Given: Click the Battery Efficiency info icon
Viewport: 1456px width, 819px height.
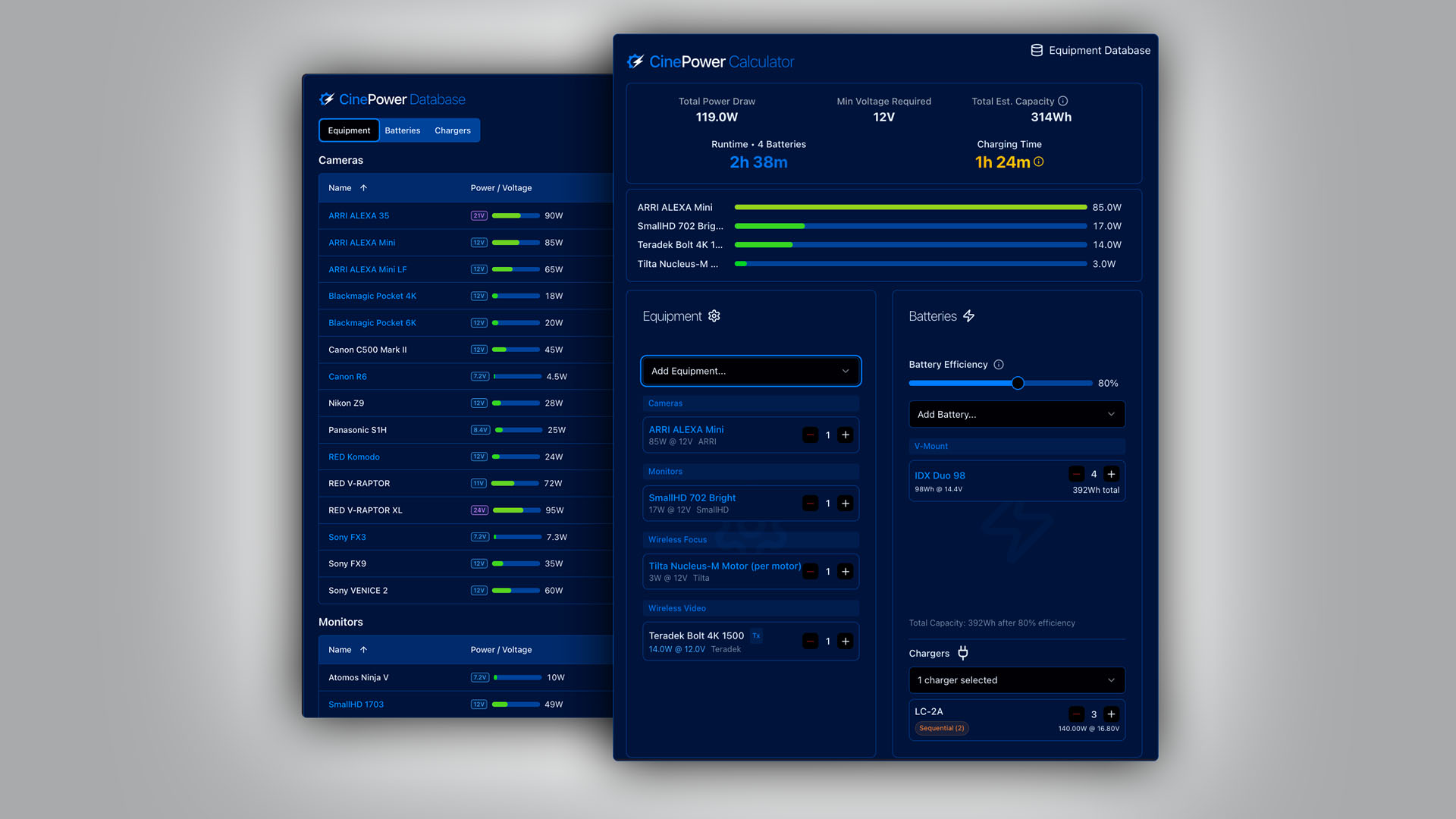Looking at the screenshot, I should pos(999,365).
